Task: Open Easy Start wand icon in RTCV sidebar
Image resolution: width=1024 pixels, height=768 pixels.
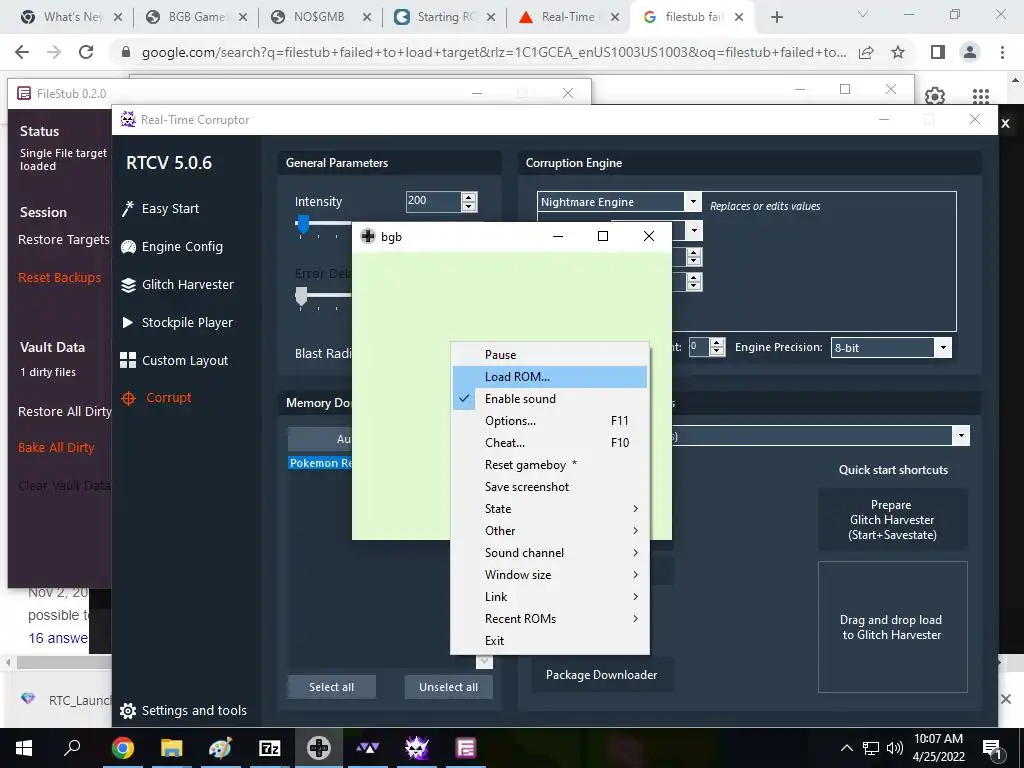Action: pyautogui.click(x=128, y=209)
